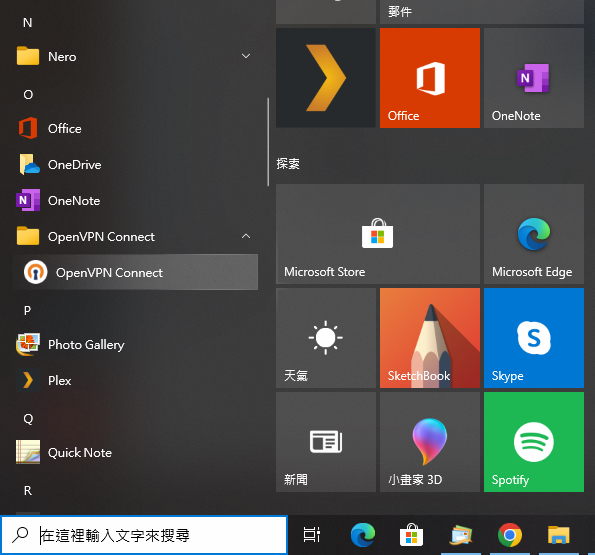Open the orange Office tile
This screenshot has width=595, height=555.
(430, 78)
